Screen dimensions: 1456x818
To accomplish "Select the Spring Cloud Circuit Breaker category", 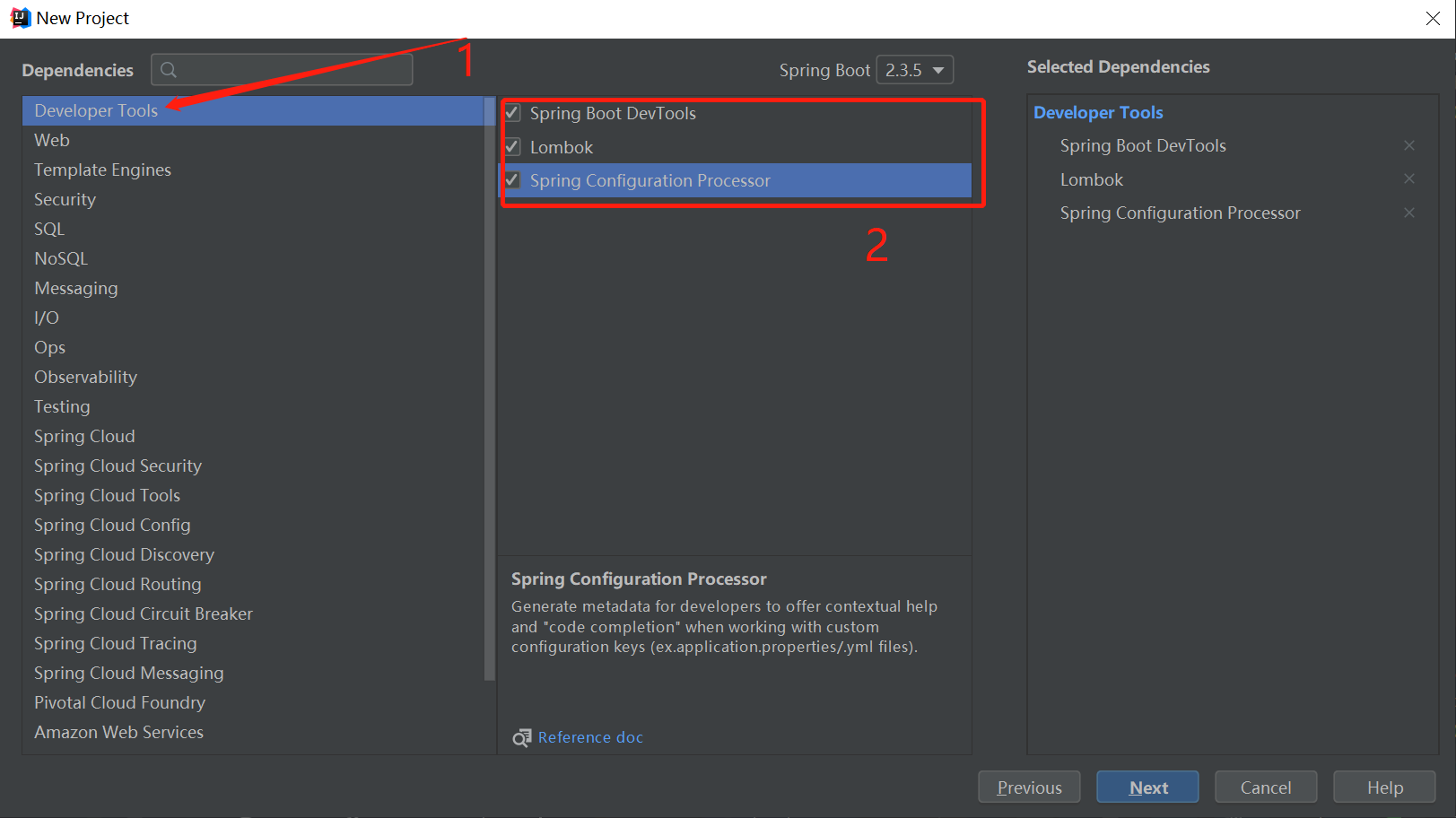I will tap(253, 613).
